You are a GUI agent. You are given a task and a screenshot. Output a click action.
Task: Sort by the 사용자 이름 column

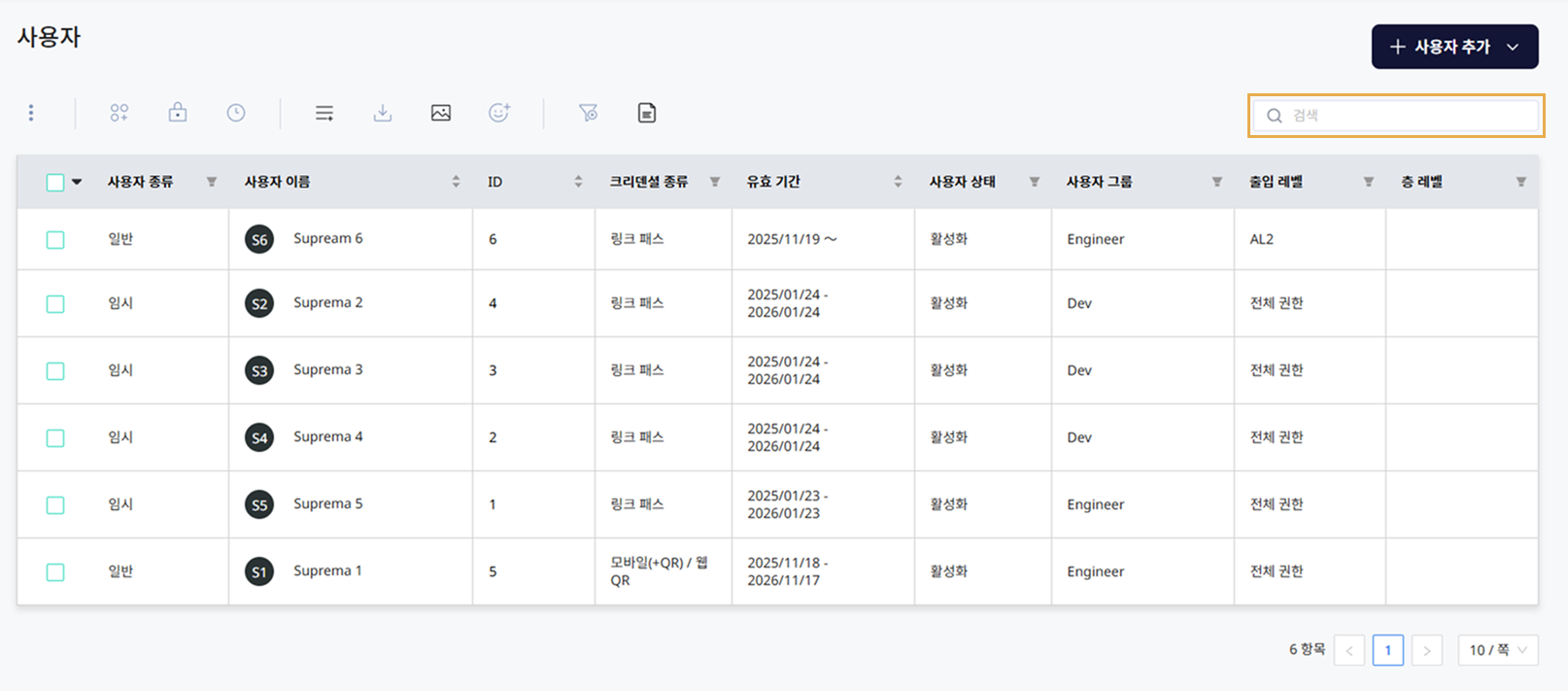click(456, 182)
